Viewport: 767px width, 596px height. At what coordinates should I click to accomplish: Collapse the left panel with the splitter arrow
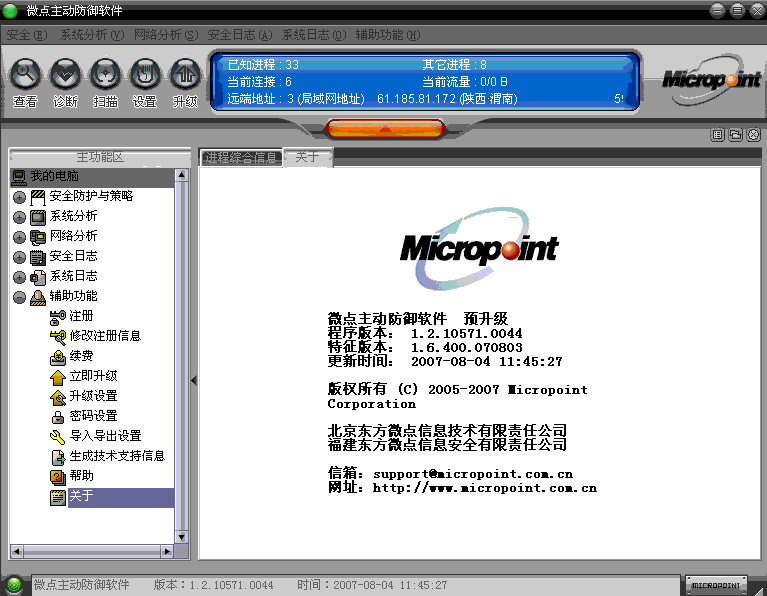pos(194,380)
